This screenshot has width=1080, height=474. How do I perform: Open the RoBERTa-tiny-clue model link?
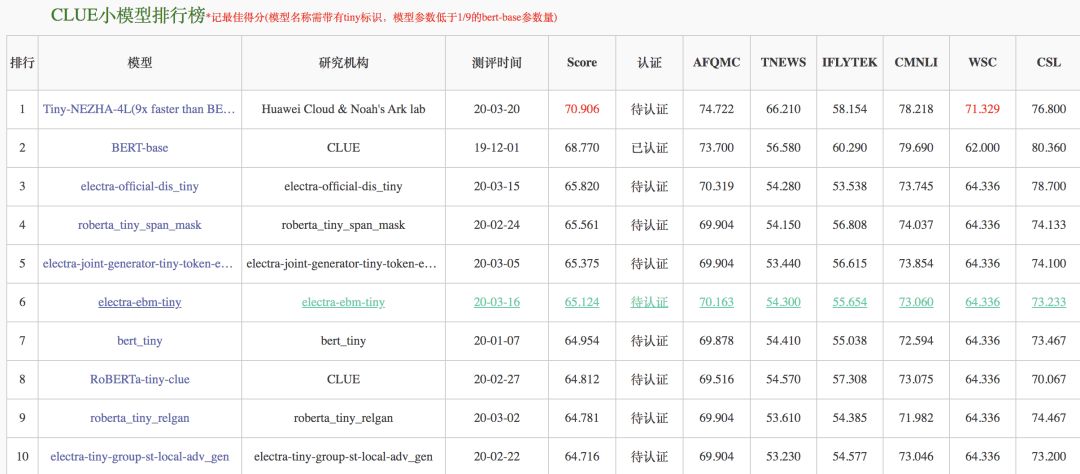tap(139, 379)
